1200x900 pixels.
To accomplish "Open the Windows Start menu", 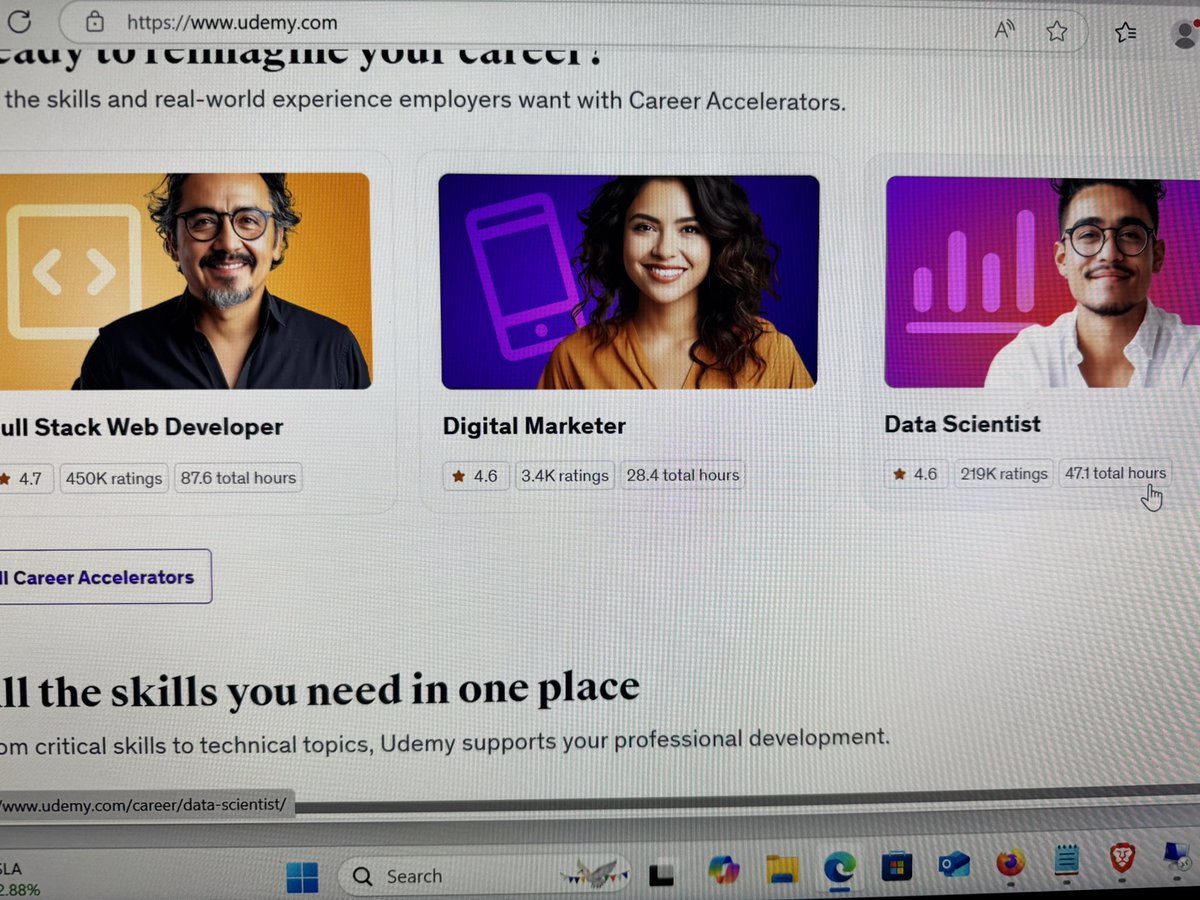I will 302,877.
